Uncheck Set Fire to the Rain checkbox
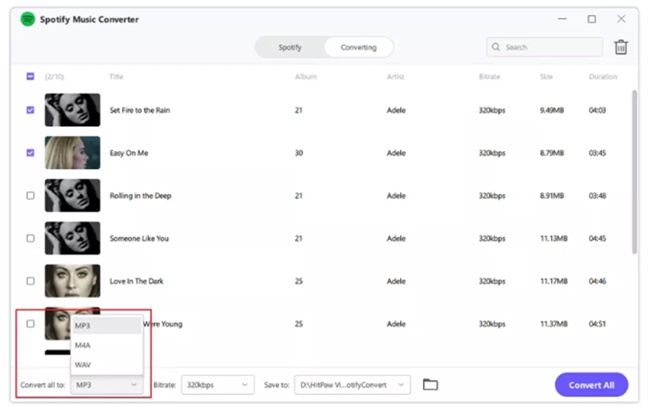 pyautogui.click(x=30, y=110)
